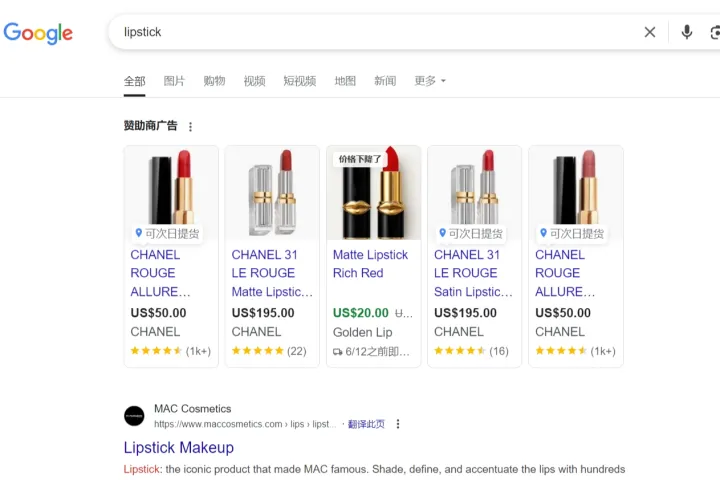Click Golden Lip seller name

point(362,333)
